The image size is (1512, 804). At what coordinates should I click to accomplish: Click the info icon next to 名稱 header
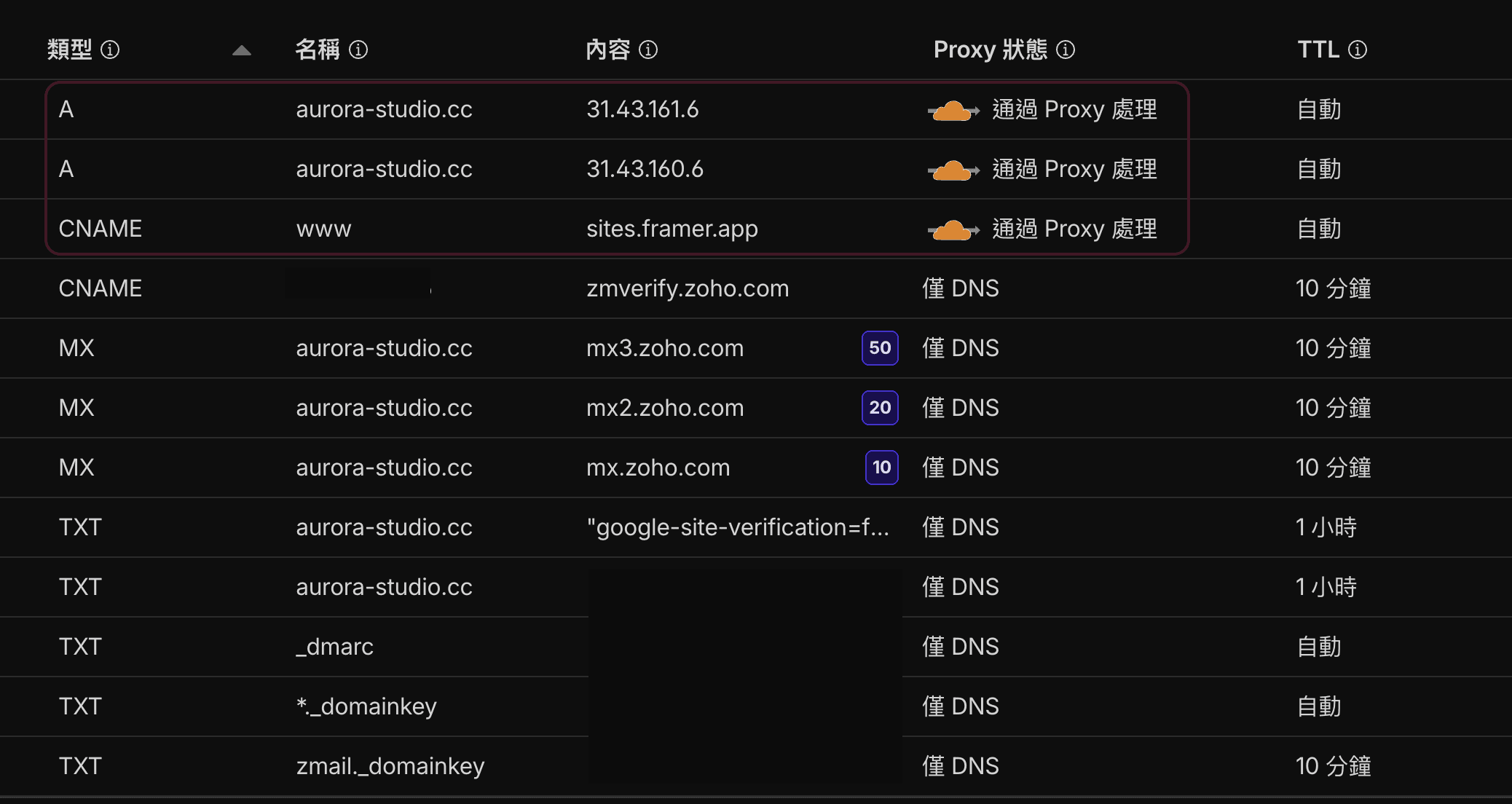(x=358, y=50)
